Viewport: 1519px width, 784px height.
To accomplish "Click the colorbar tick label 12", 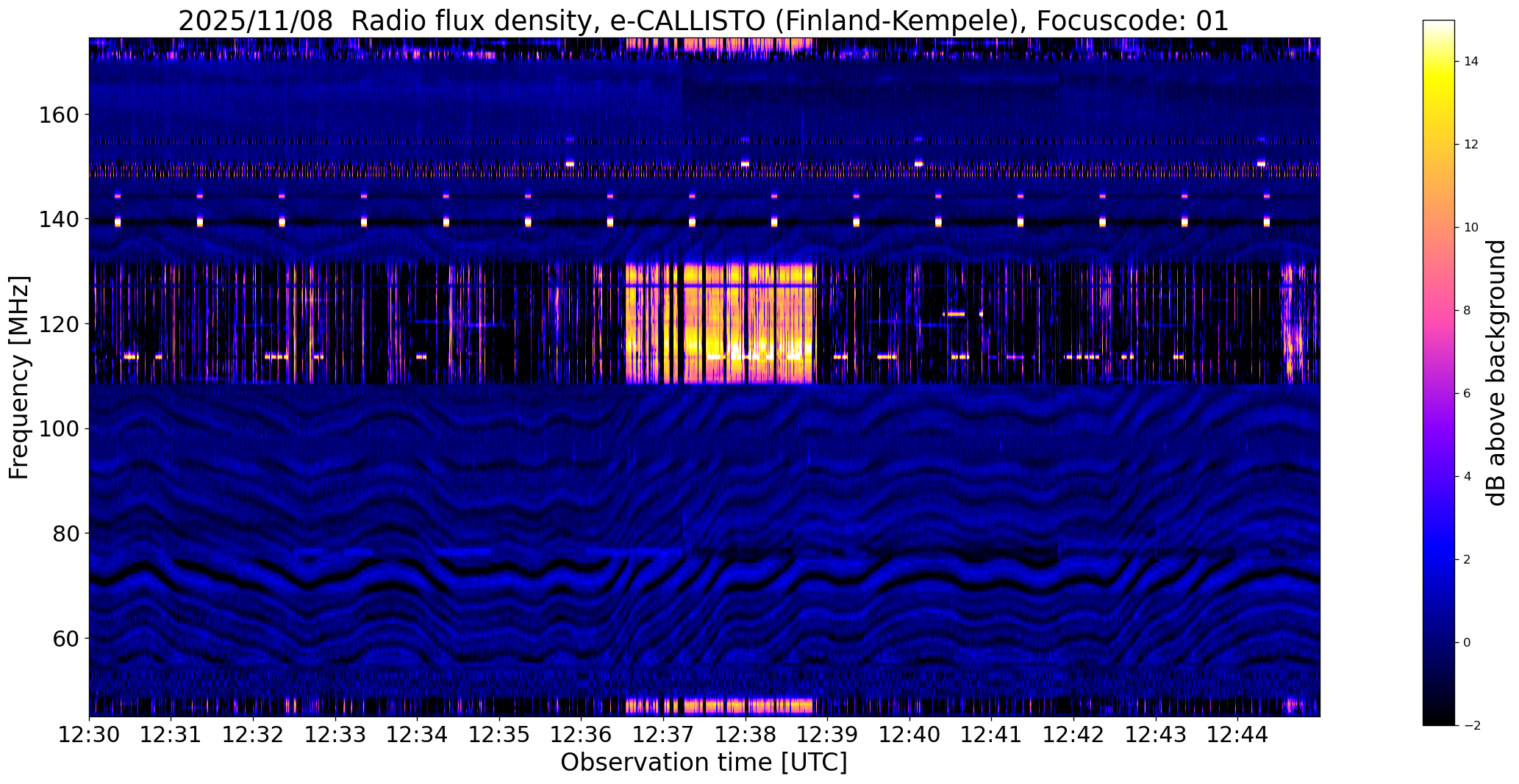I will pos(1471,145).
